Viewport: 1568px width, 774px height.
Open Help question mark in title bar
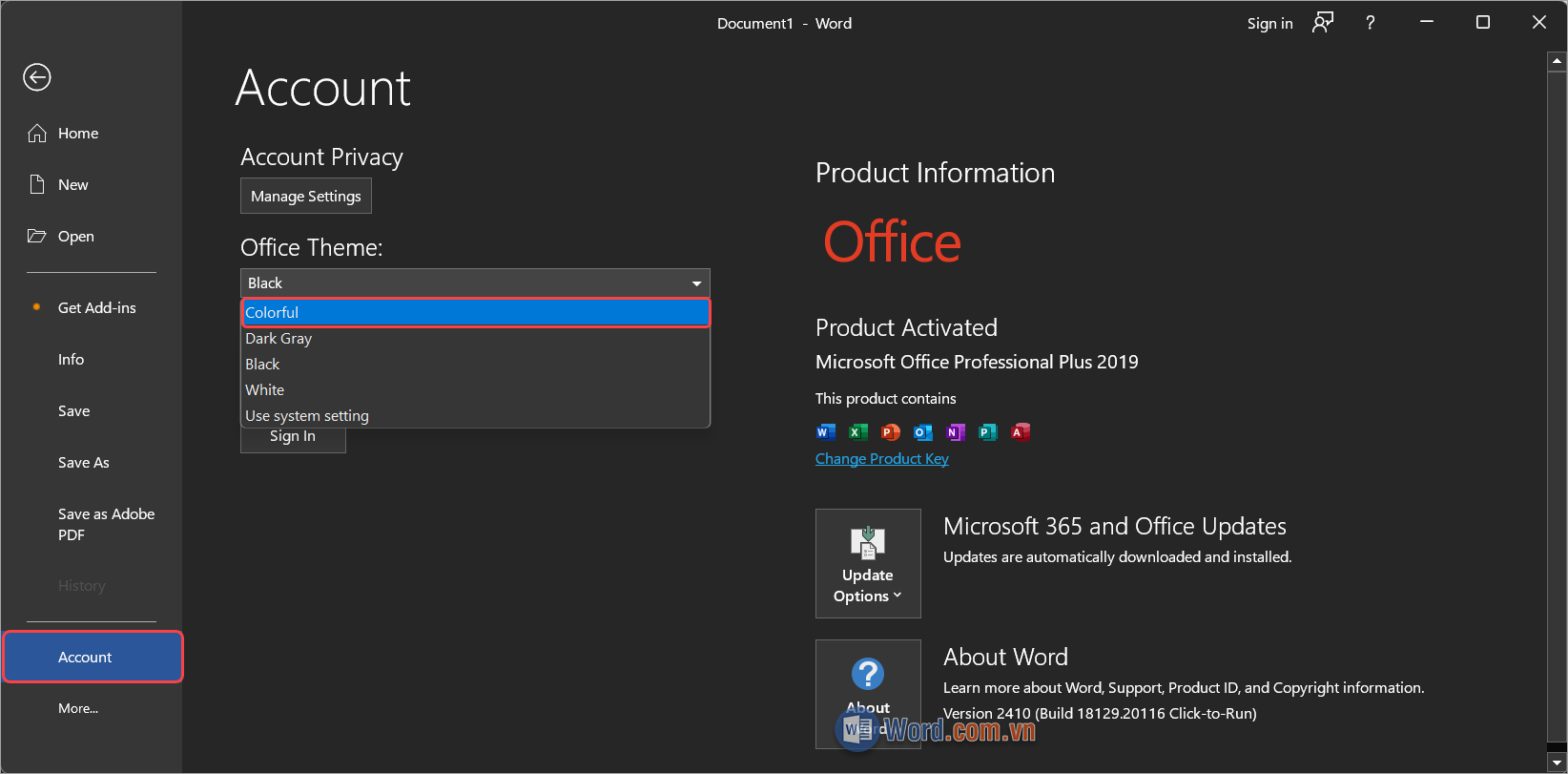[x=1371, y=23]
